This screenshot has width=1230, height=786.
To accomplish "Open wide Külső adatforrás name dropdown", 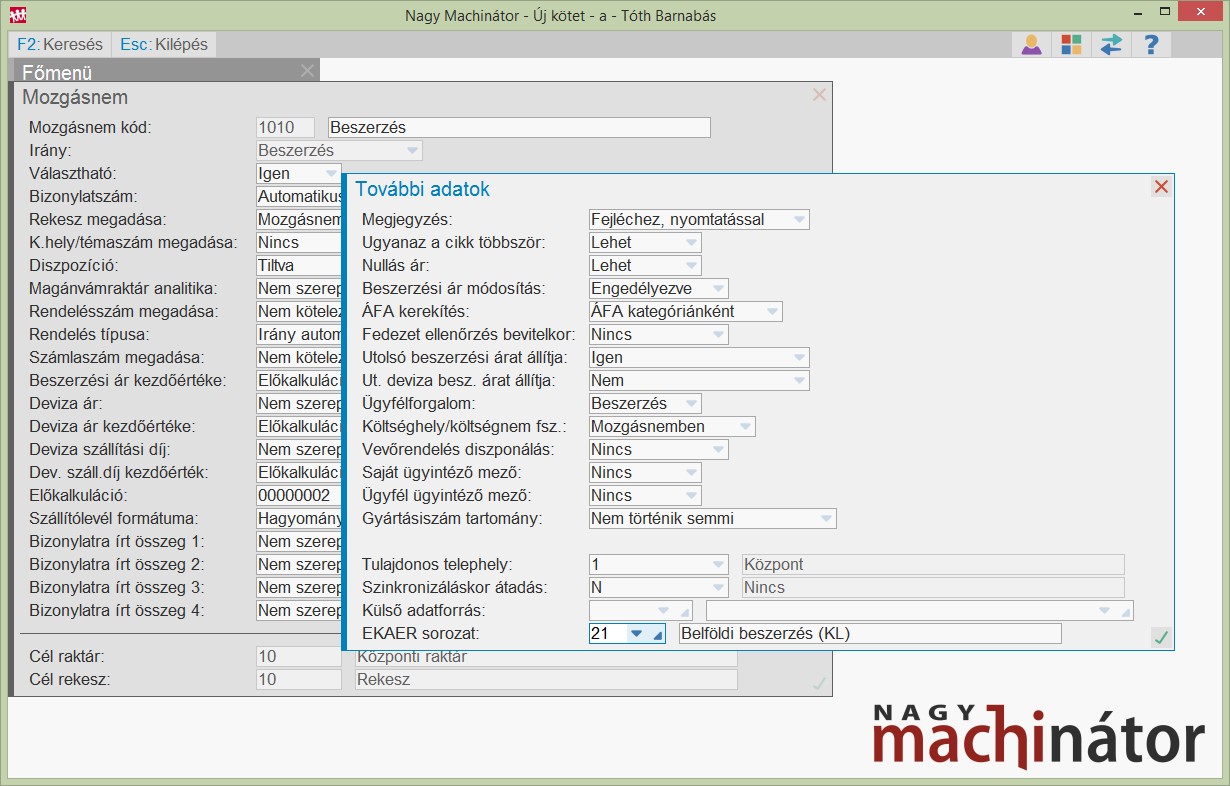I will [x=1104, y=611].
